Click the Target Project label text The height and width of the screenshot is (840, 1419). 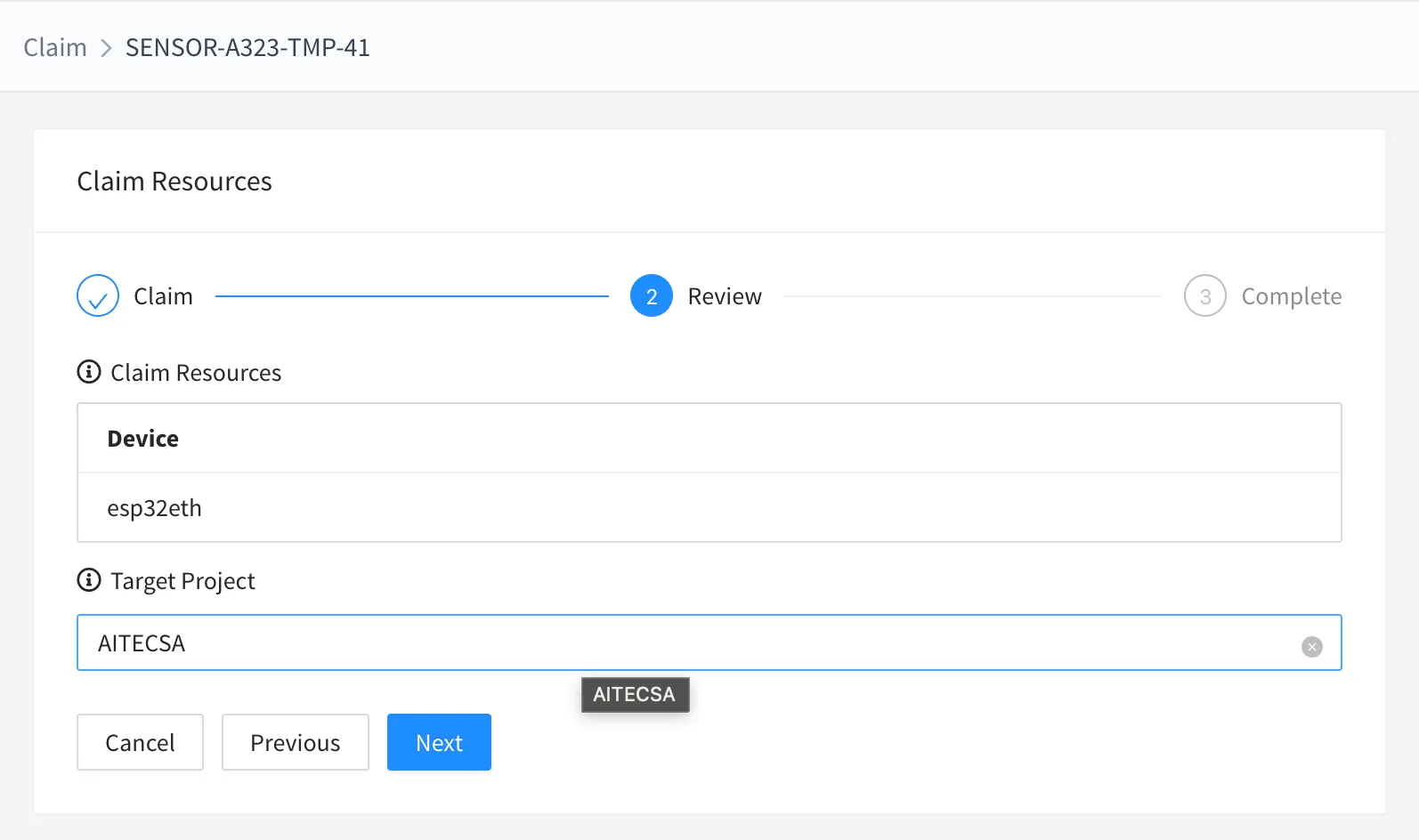182,581
